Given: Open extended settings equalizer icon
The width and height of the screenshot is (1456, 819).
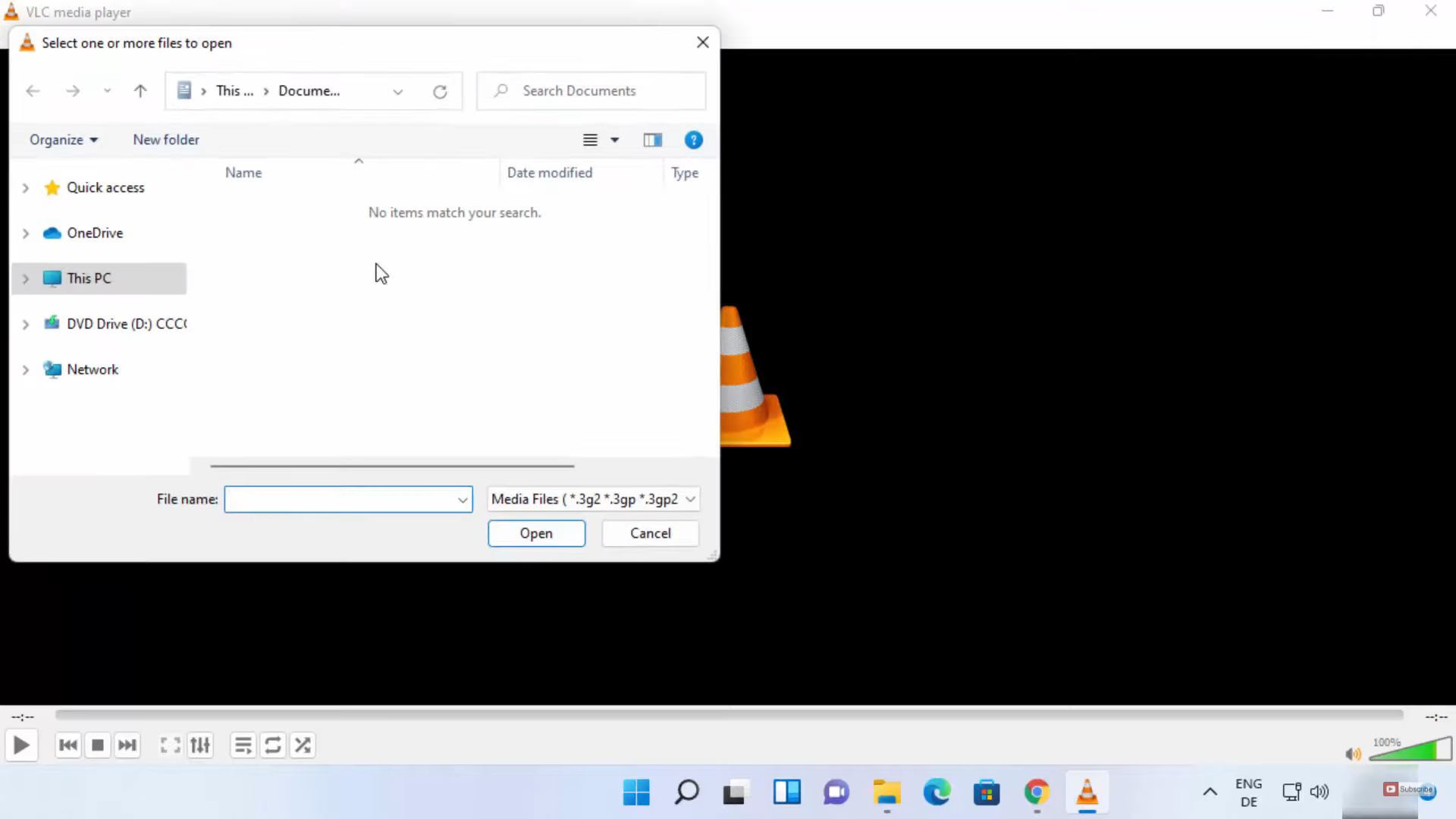Looking at the screenshot, I should (x=200, y=745).
